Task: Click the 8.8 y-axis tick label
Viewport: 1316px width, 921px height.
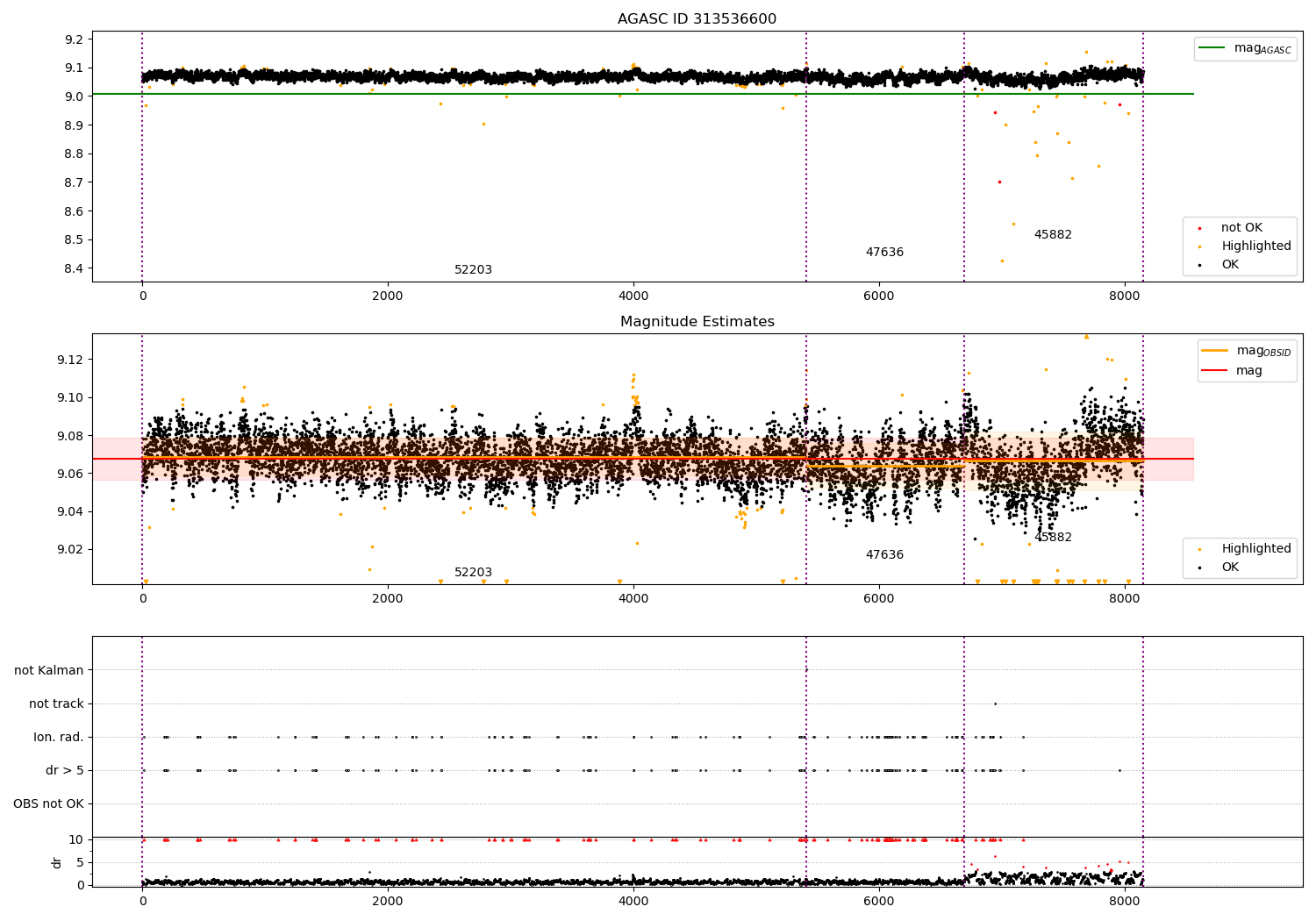Action: click(x=74, y=154)
